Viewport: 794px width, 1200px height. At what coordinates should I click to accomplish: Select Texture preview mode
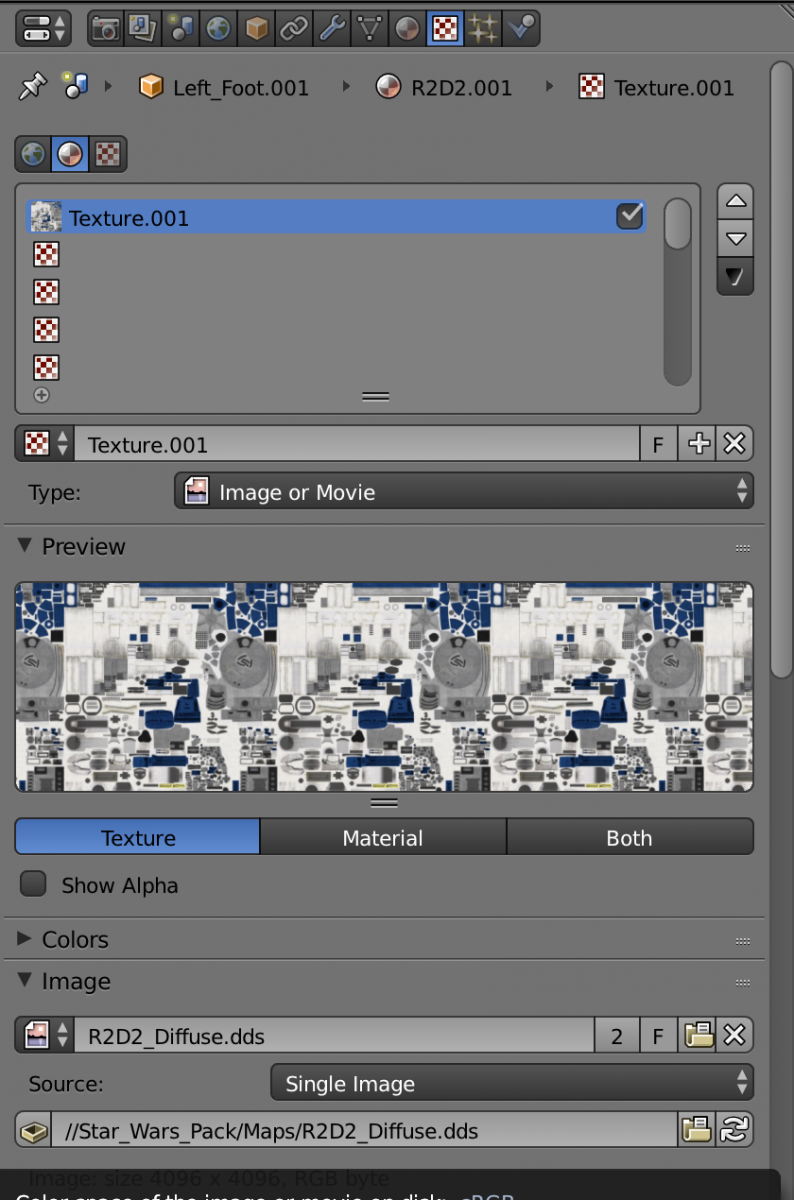coord(137,837)
